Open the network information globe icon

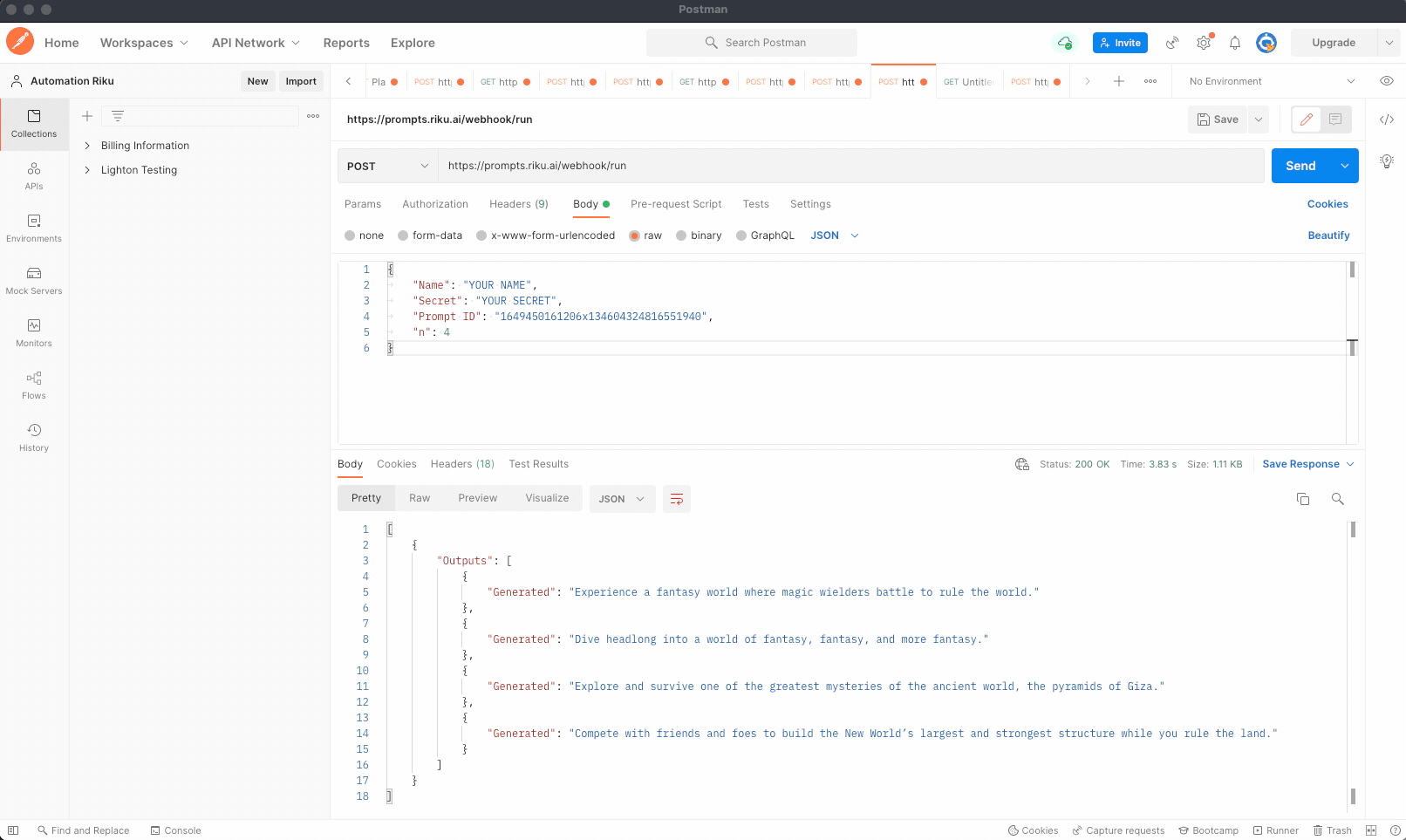[x=1022, y=464]
